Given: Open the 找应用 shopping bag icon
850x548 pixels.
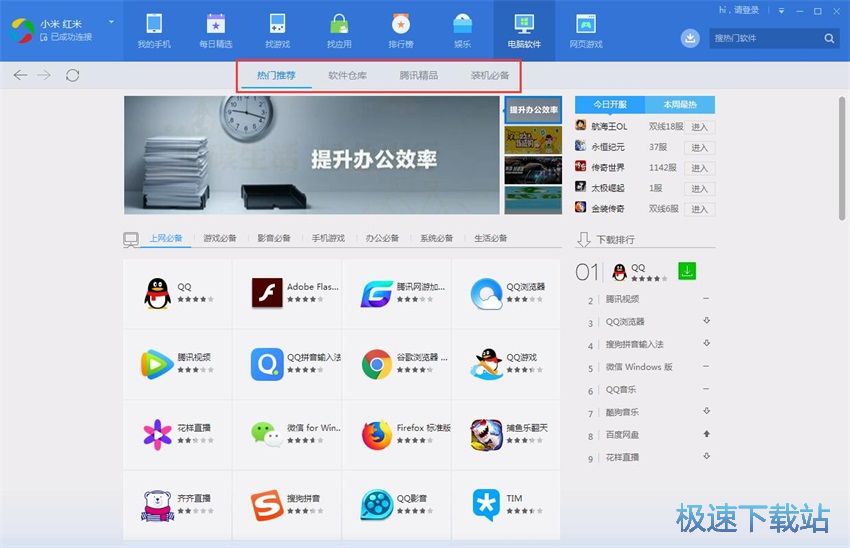Looking at the screenshot, I should (x=339, y=24).
